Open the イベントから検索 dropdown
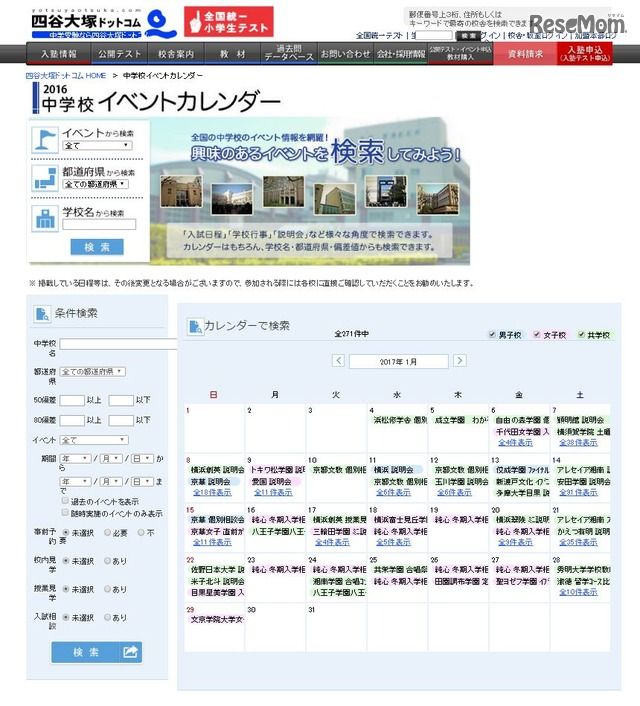The width and height of the screenshot is (640, 706). click(97, 145)
